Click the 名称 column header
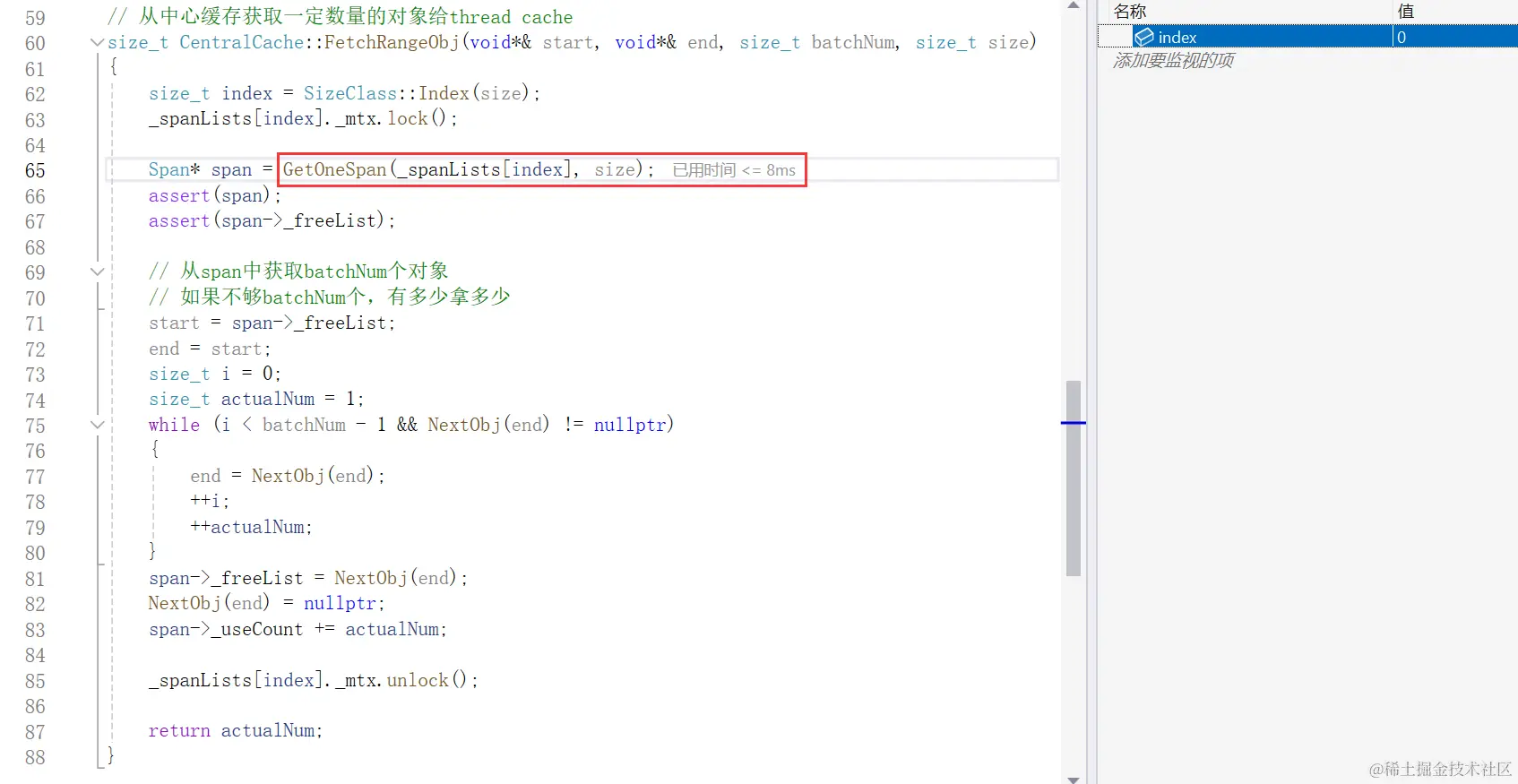Image resolution: width=1518 pixels, height=784 pixels. pyautogui.click(x=1130, y=11)
